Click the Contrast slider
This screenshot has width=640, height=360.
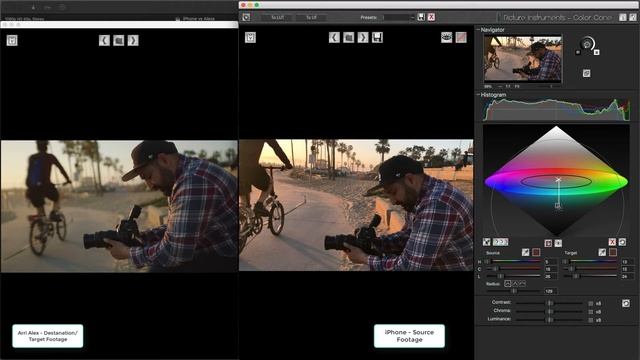coord(550,303)
